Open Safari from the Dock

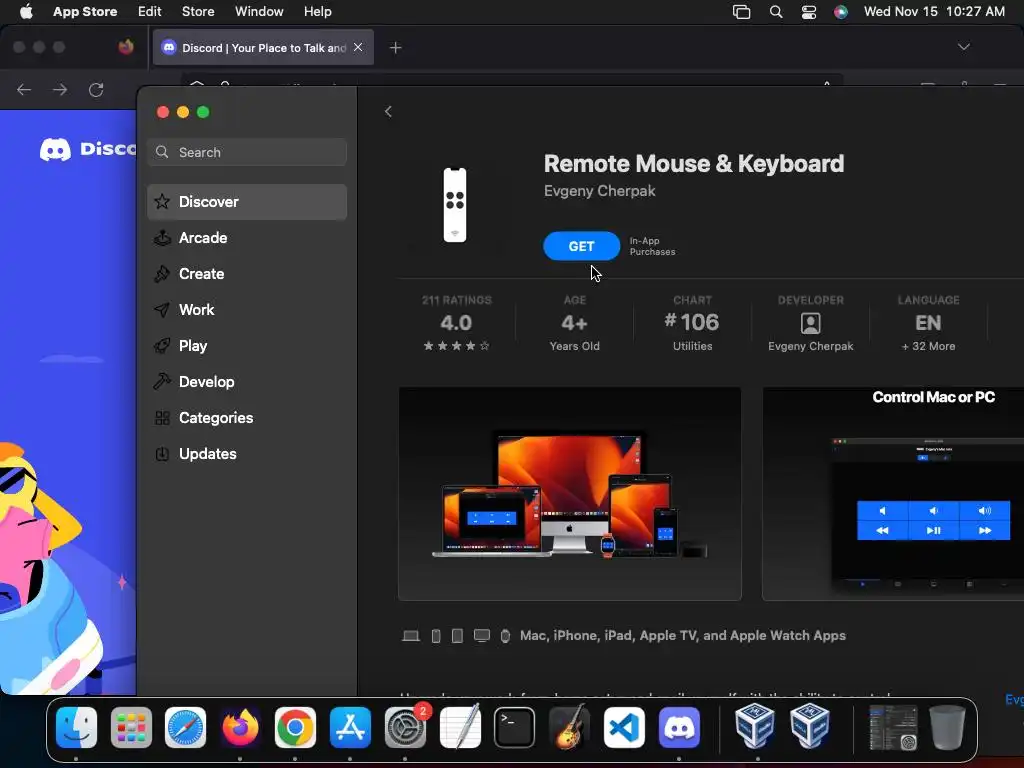[x=185, y=728]
